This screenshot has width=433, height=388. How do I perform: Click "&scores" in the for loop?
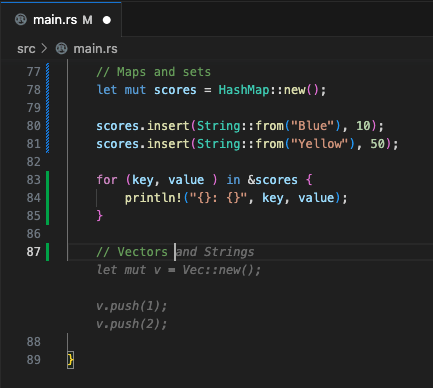272,180
